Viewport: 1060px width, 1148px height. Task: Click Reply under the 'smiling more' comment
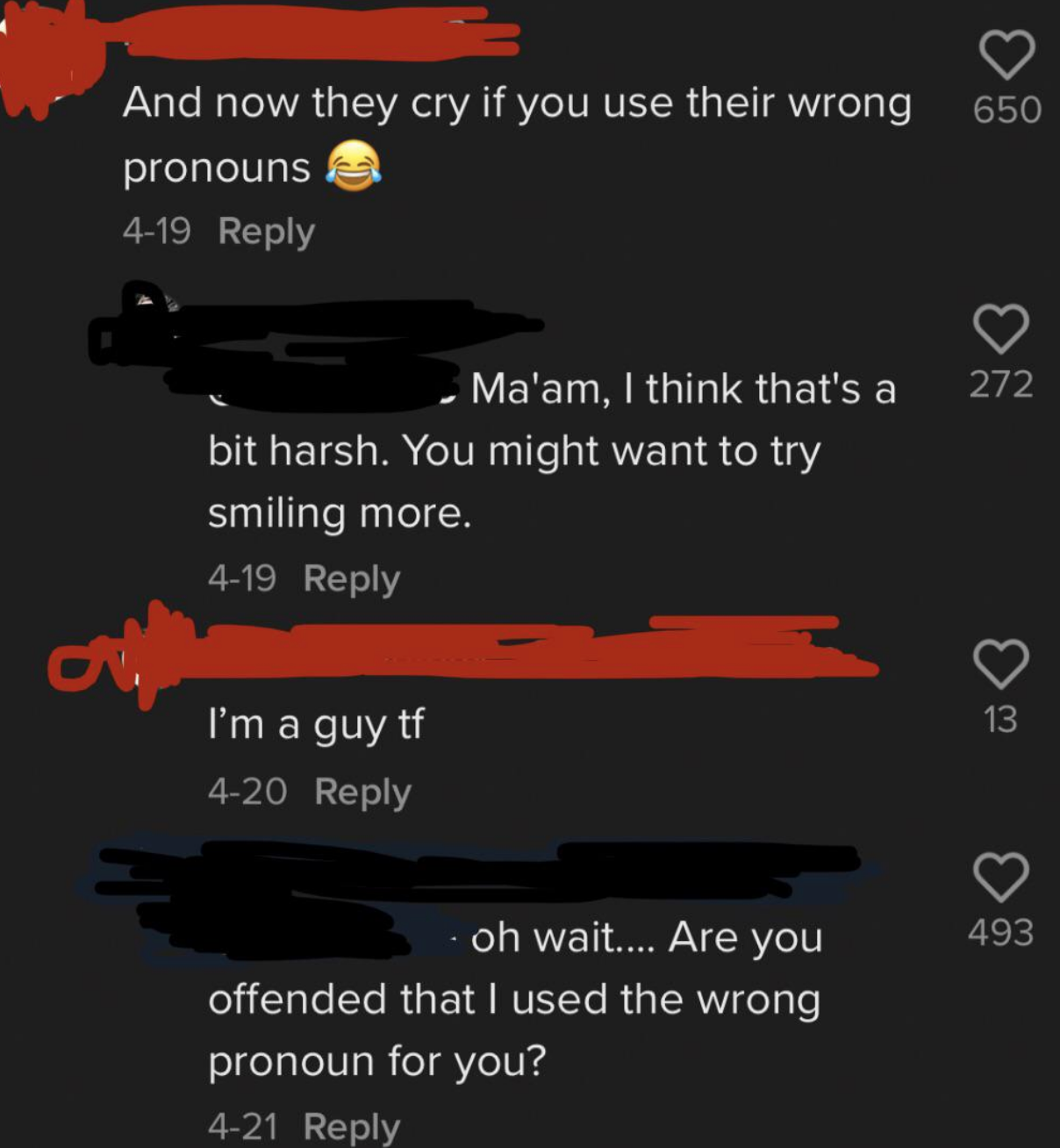351,579
